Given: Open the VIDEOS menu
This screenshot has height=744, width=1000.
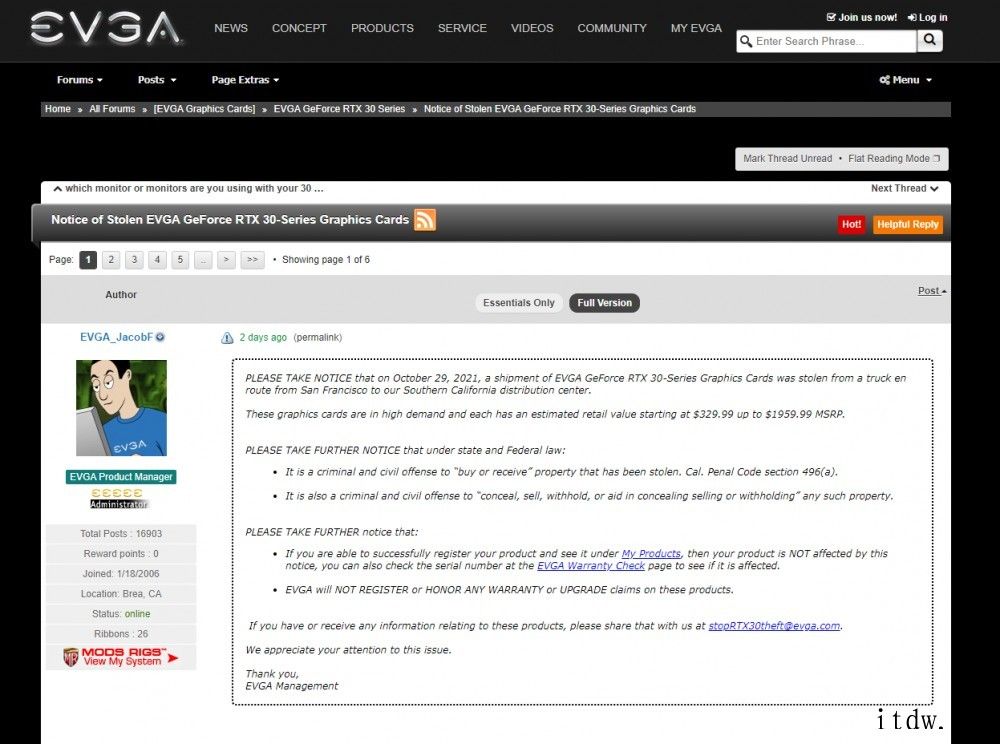Looking at the screenshot, I should (532, 29).
